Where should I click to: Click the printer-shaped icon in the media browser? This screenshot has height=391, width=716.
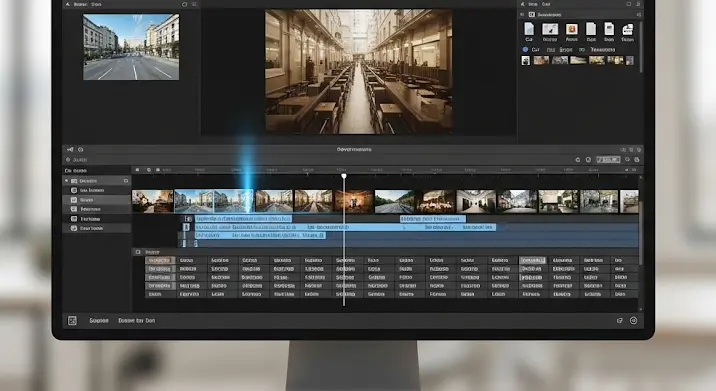tap(628, 30)
